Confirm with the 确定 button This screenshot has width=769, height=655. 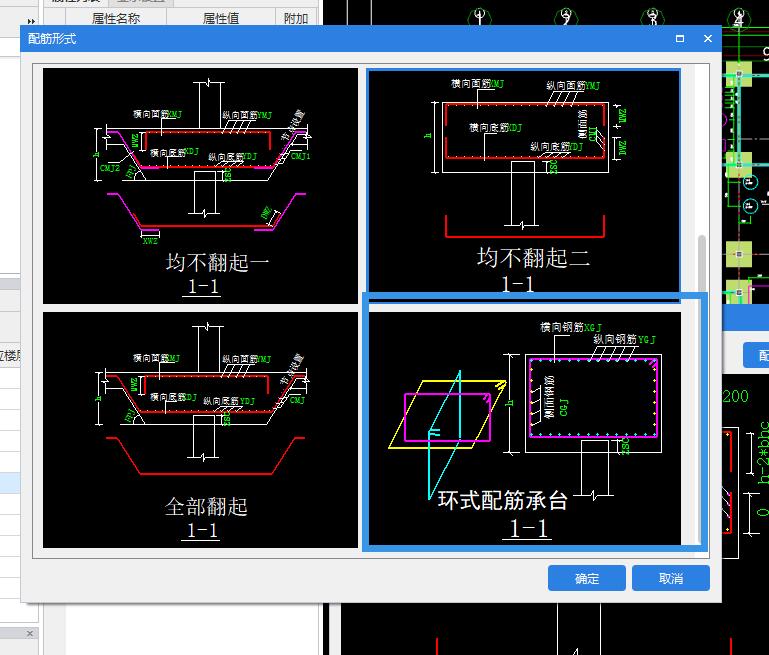pyautogui.click(x=587, y=579)
